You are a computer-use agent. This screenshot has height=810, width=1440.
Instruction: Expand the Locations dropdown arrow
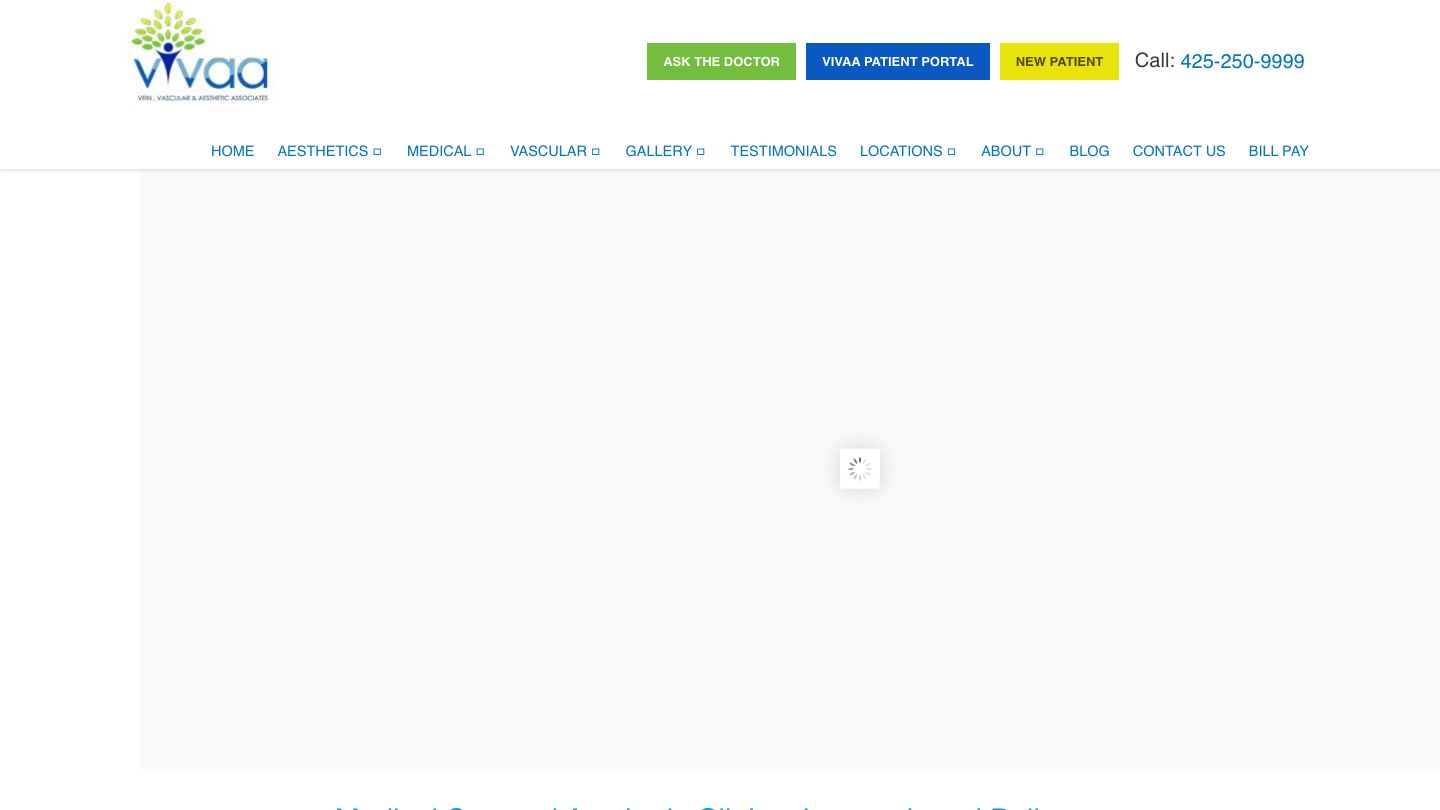[x=951, y=152]
